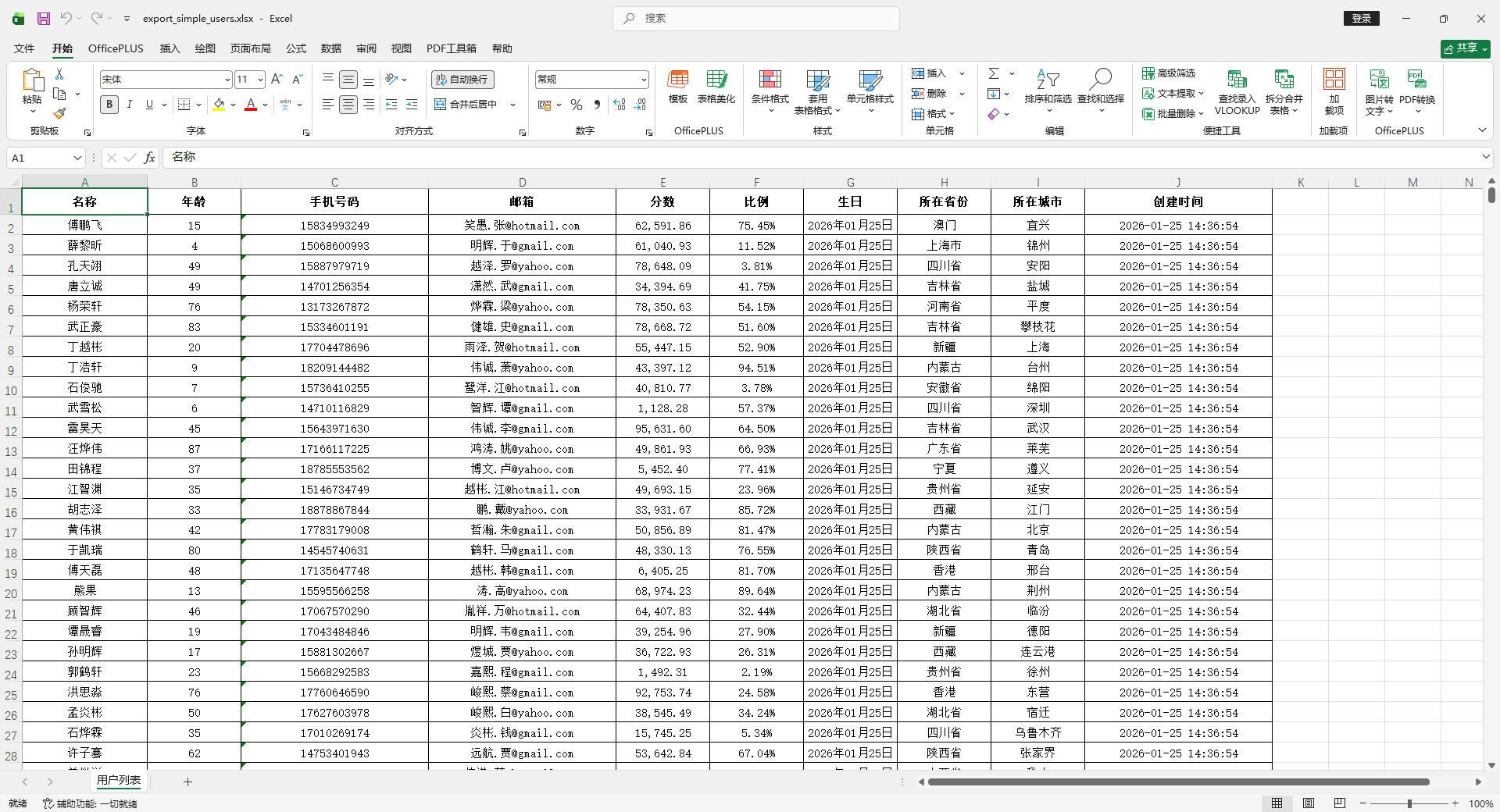Click the VLOOKUP lookup entry icon
The image size is (1500, 812).
pos(1237,80)
